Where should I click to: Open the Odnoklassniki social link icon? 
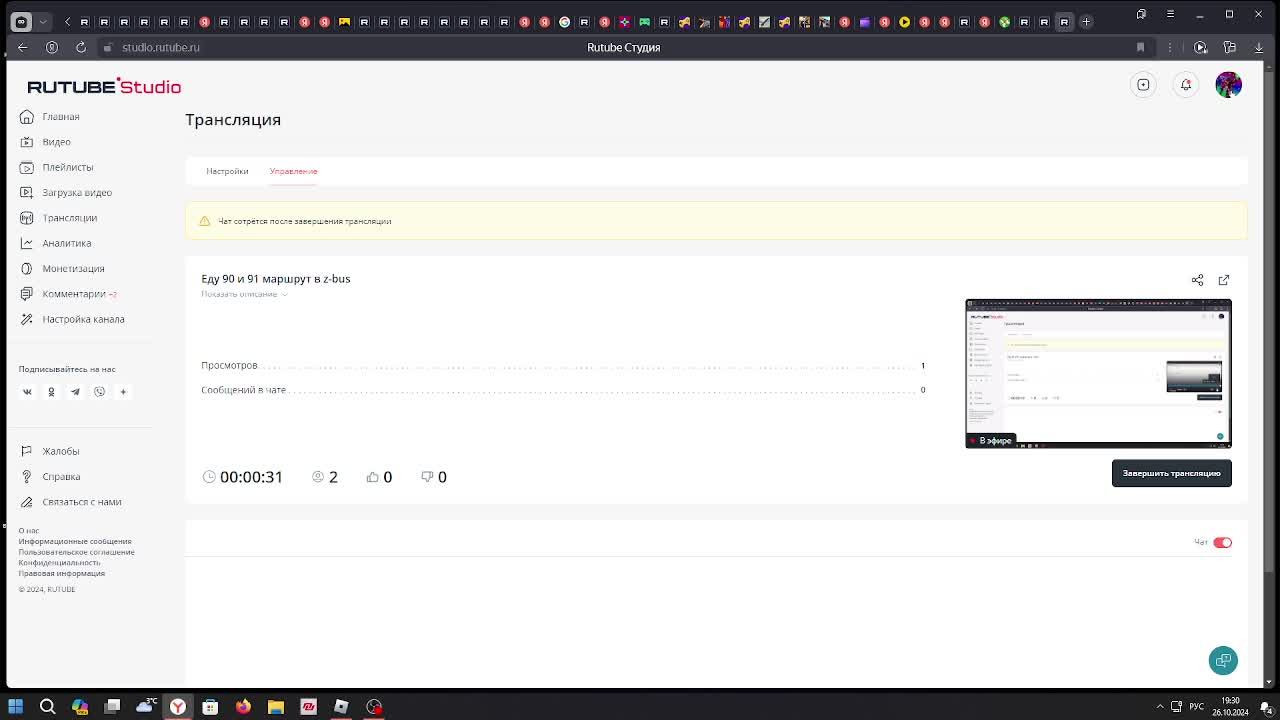51,392
